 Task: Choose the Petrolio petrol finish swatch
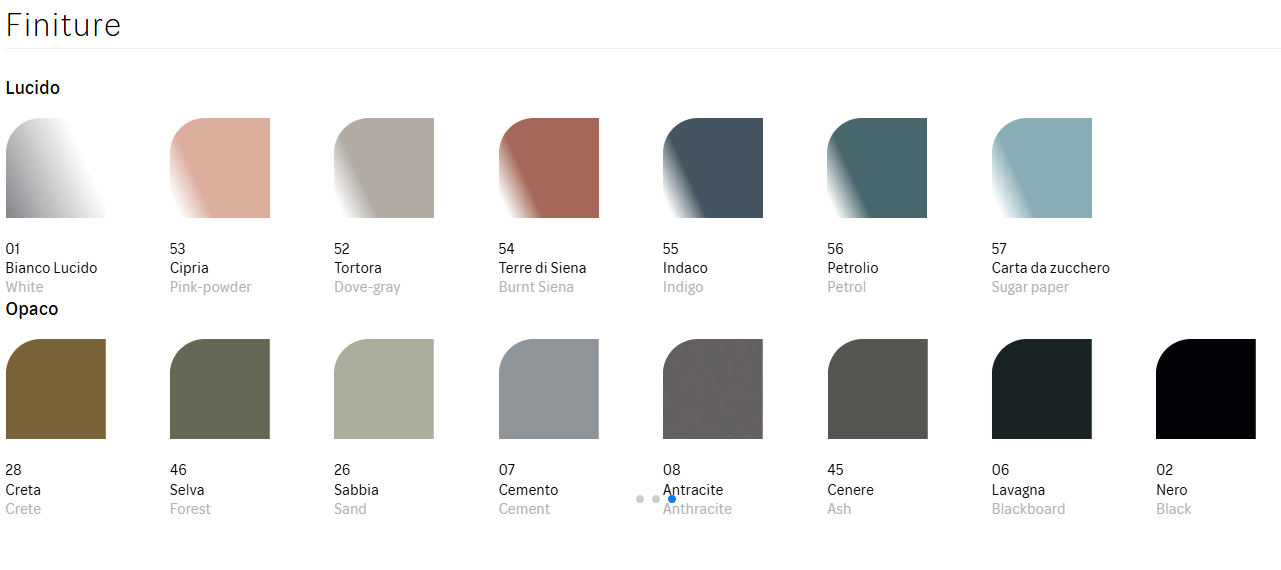pyautogui.click(x=877, y=168)
